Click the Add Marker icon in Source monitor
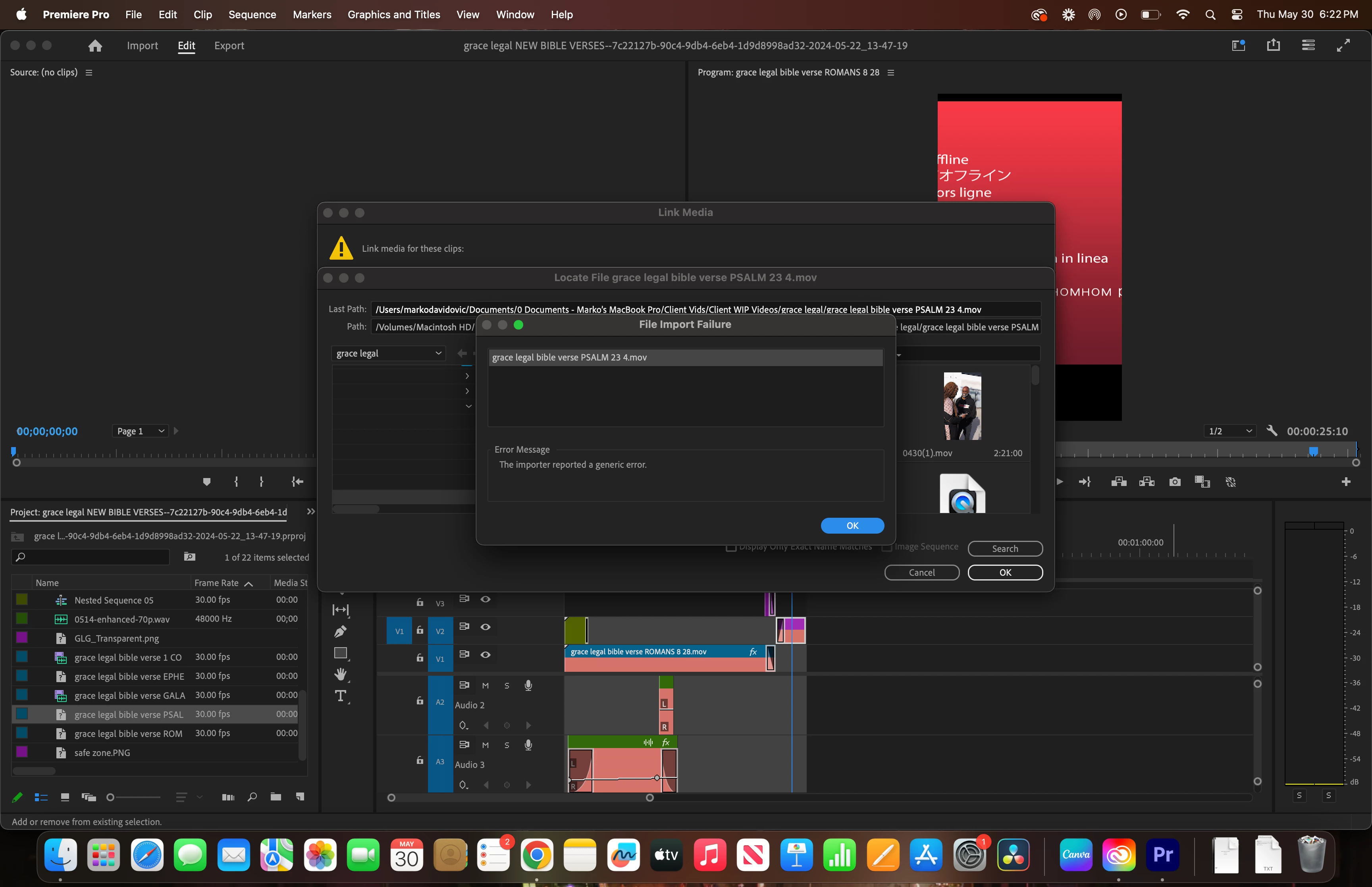 click(x=207, y=482)
